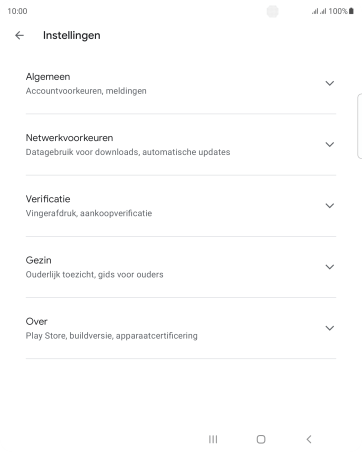Tap the system back chevron at the bottom
This screenshot has height=452, width=362.
click(x=309, y=439)
